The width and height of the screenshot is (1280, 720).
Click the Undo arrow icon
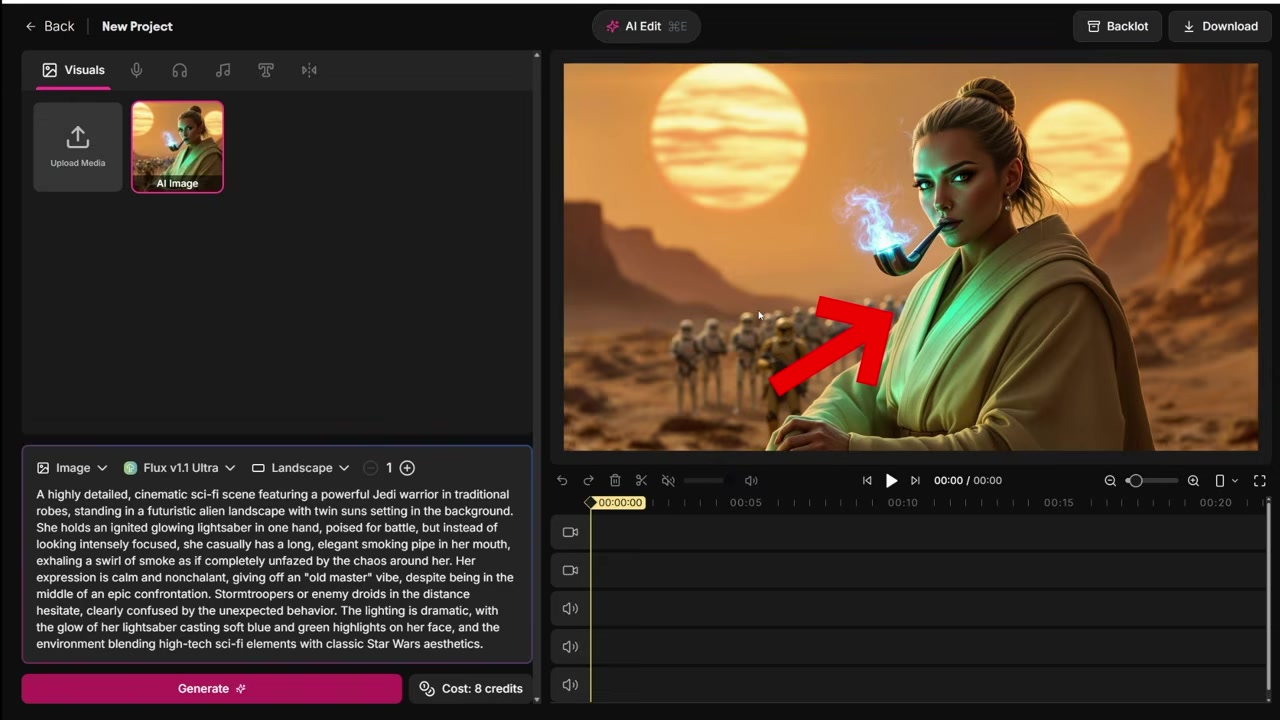coord(562,481)
